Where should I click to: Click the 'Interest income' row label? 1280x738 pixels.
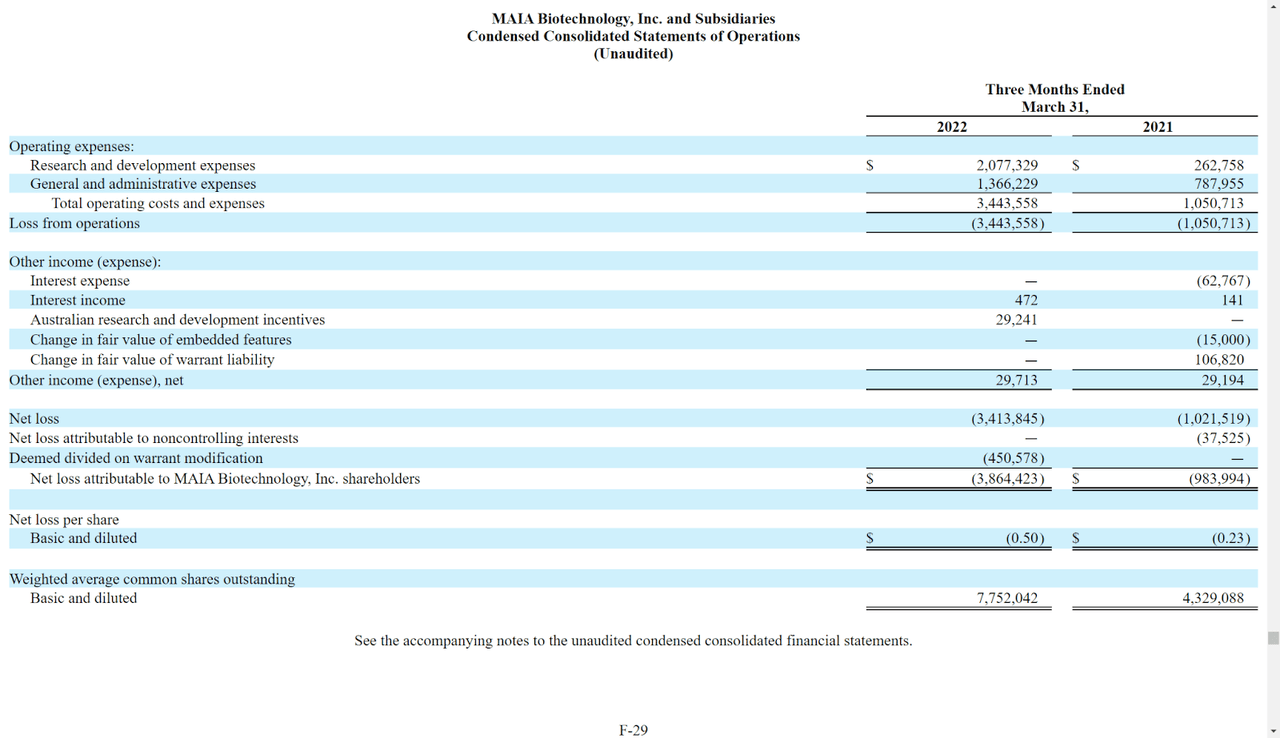(78, 301)
